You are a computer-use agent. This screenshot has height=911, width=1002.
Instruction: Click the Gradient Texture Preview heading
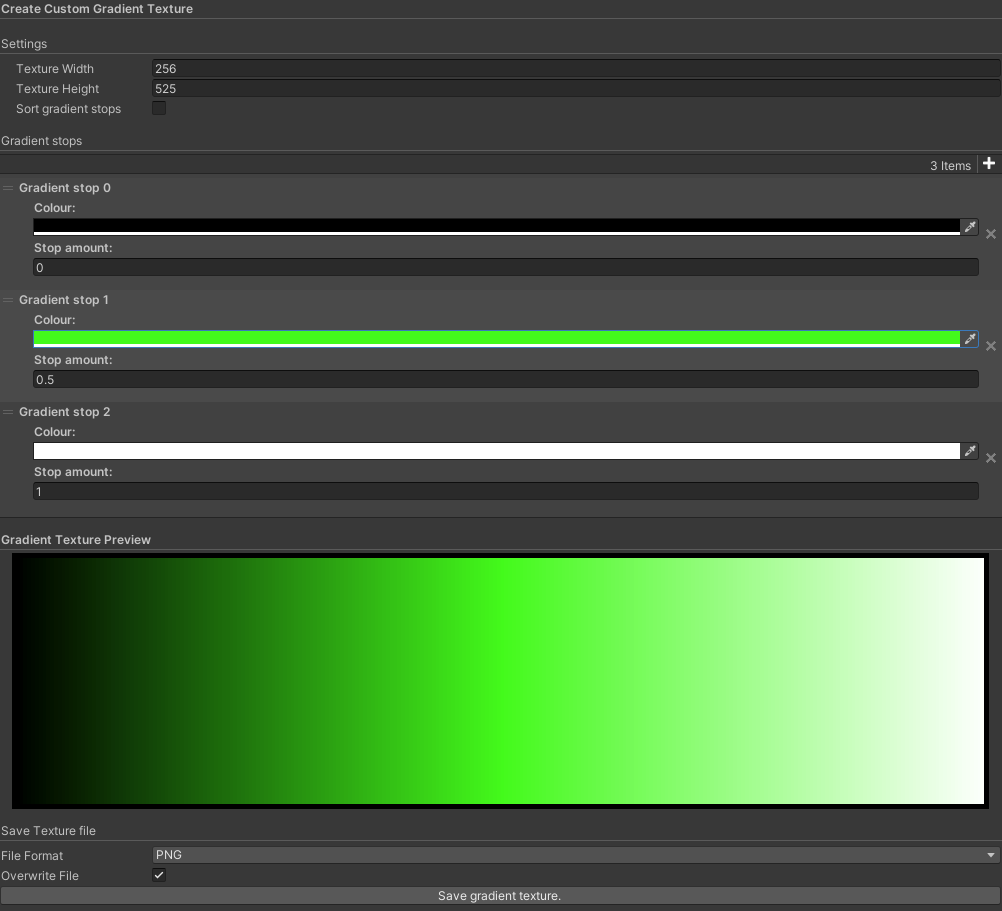point(76,540)
